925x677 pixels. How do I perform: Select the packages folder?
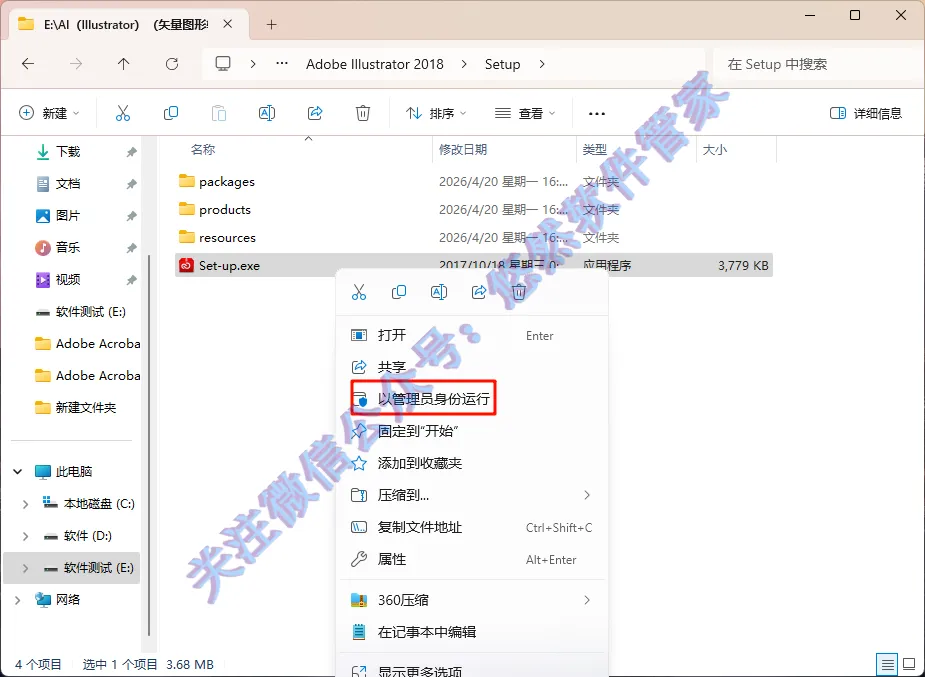[x=227, y=182]
